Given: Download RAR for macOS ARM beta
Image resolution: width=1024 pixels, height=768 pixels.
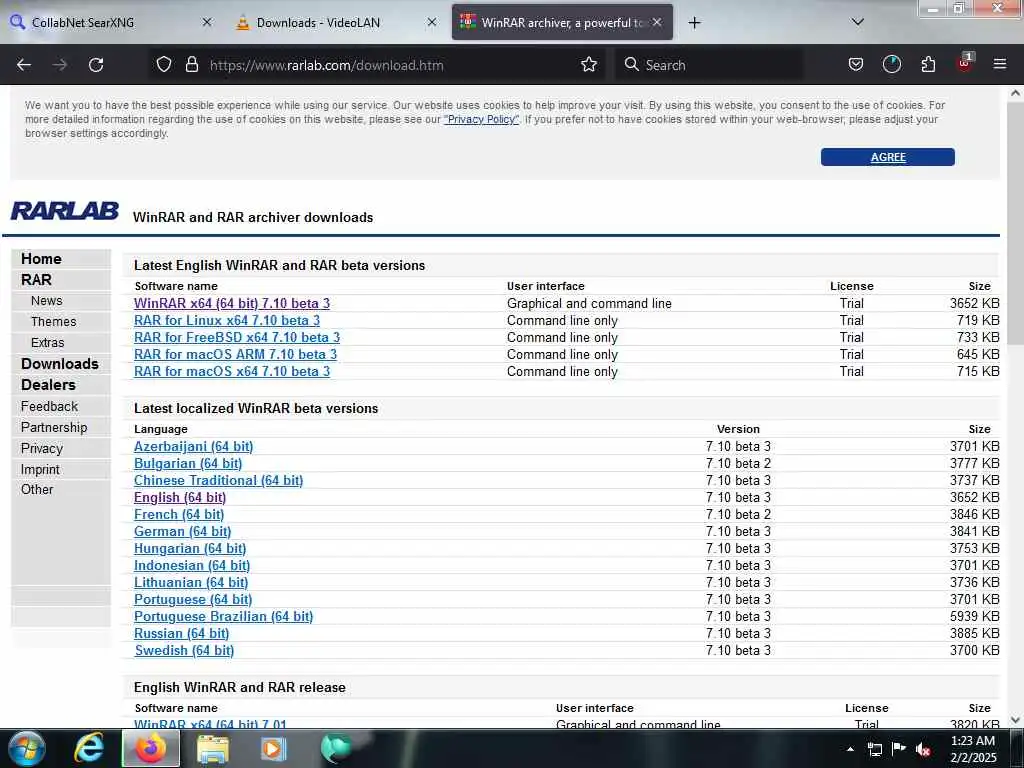Looking at the screenshot, I should click(x=235, y=355).
